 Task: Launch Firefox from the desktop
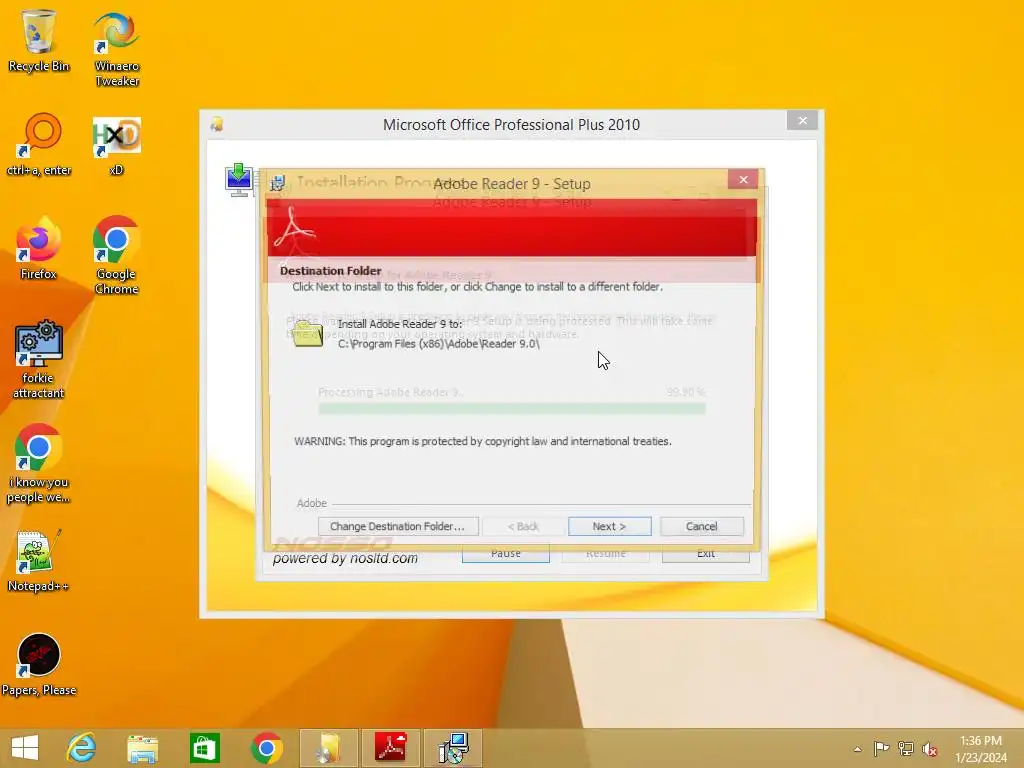[x=39, y=249]
